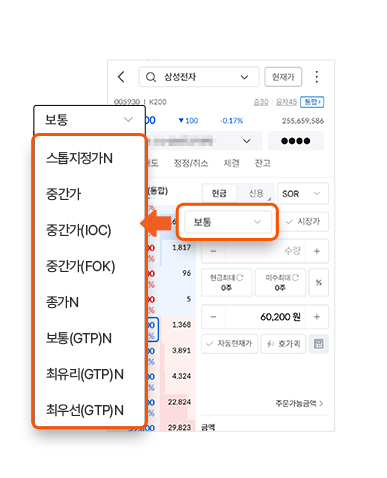
Task: Click the volume figure 255,659,586
Action: pyautogui.click(x=303, y=121)
